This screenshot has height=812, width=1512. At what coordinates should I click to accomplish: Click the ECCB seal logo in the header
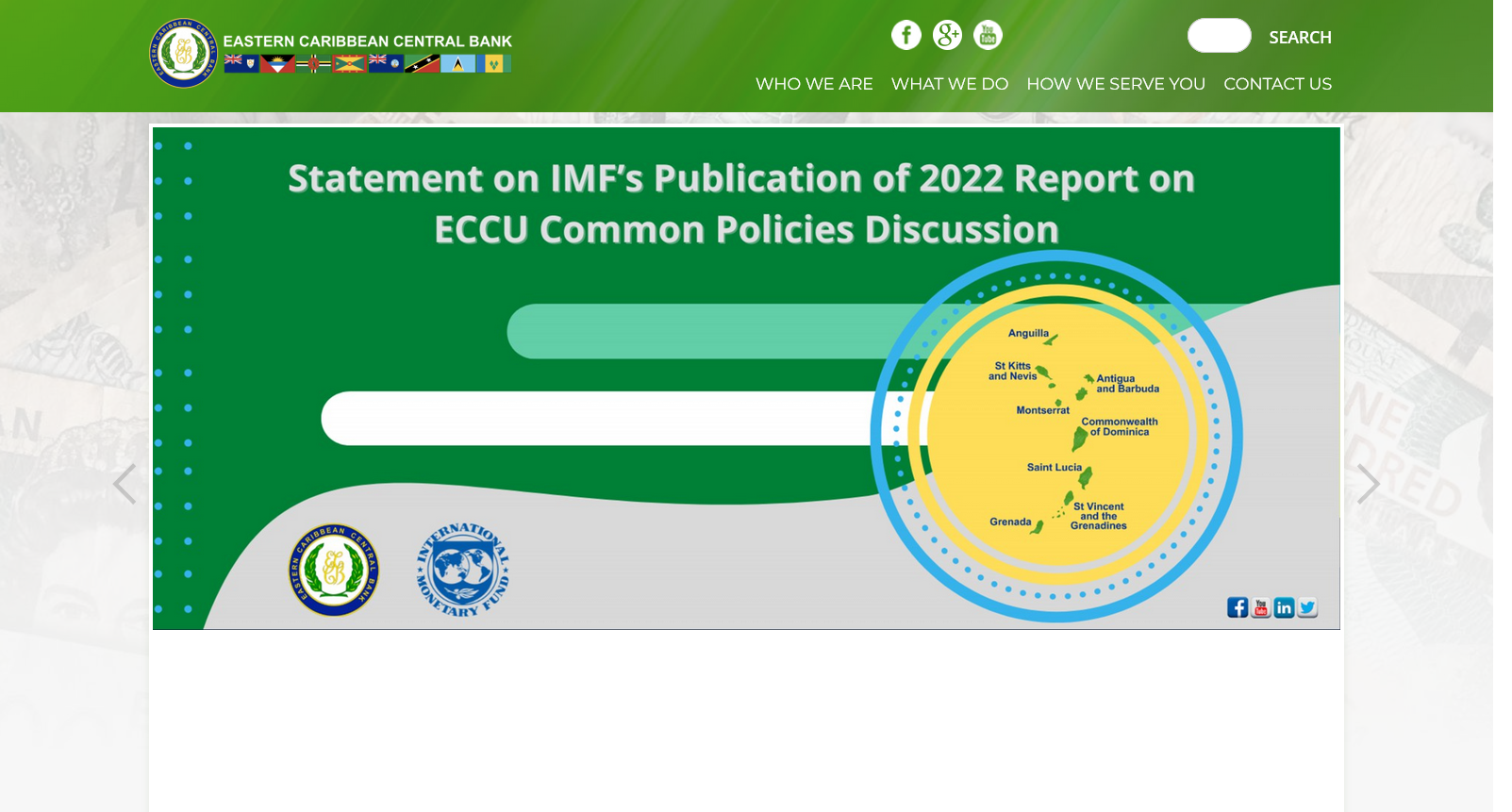pos(184,54)
